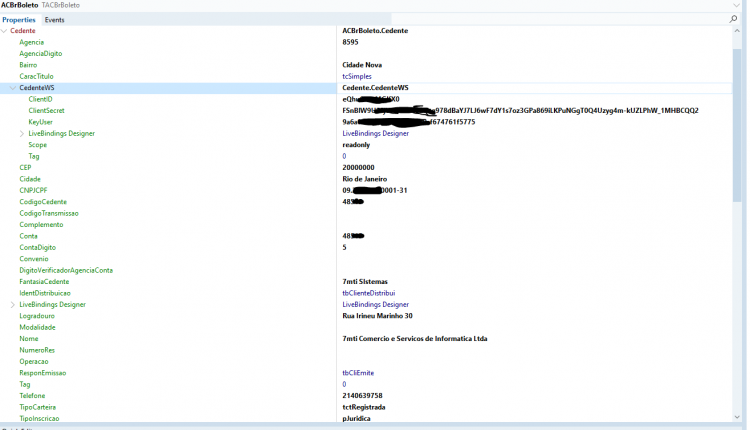Click the scrollbar up arrow

pos(737,31)
